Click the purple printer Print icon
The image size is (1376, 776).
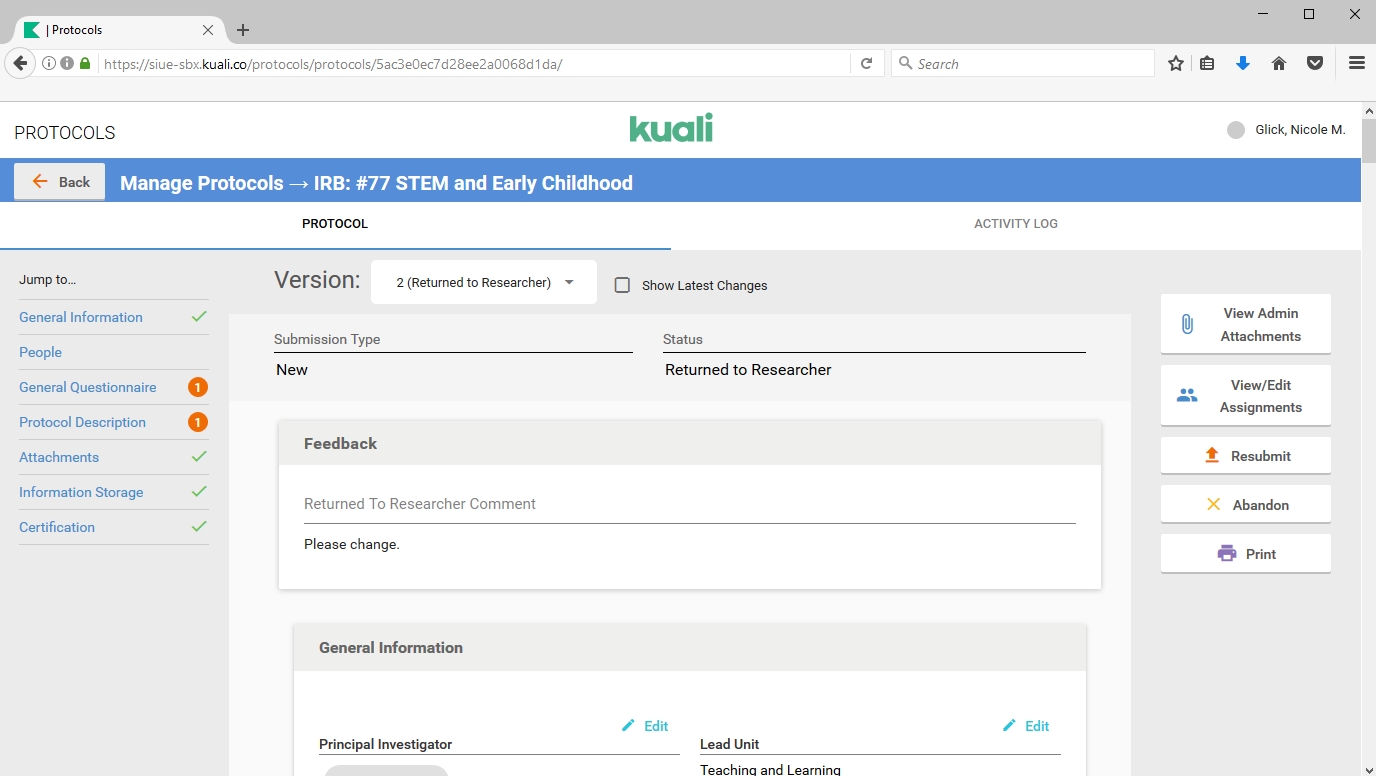click(x=1227, y=554)
